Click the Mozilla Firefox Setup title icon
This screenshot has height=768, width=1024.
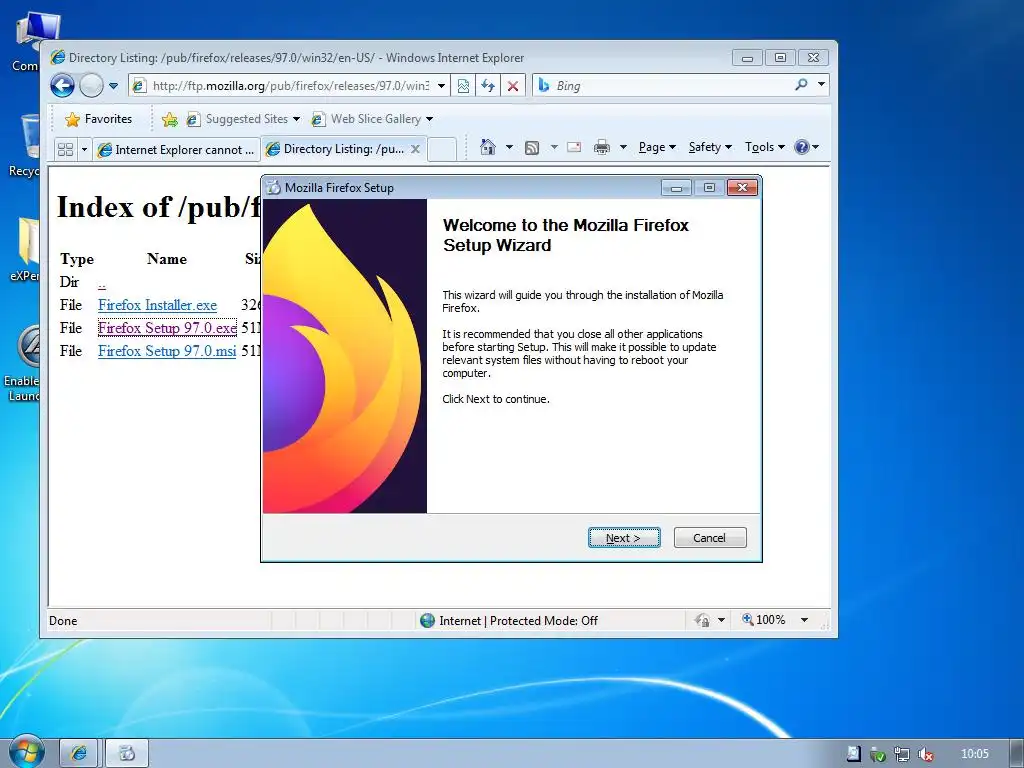click(274, 187)
